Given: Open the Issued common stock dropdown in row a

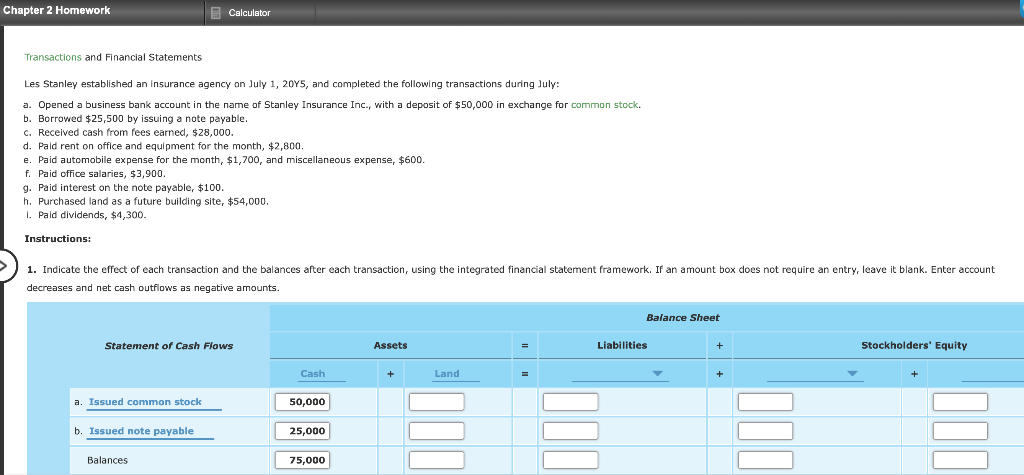Looking at the screenshot, I should click(155, 402).
